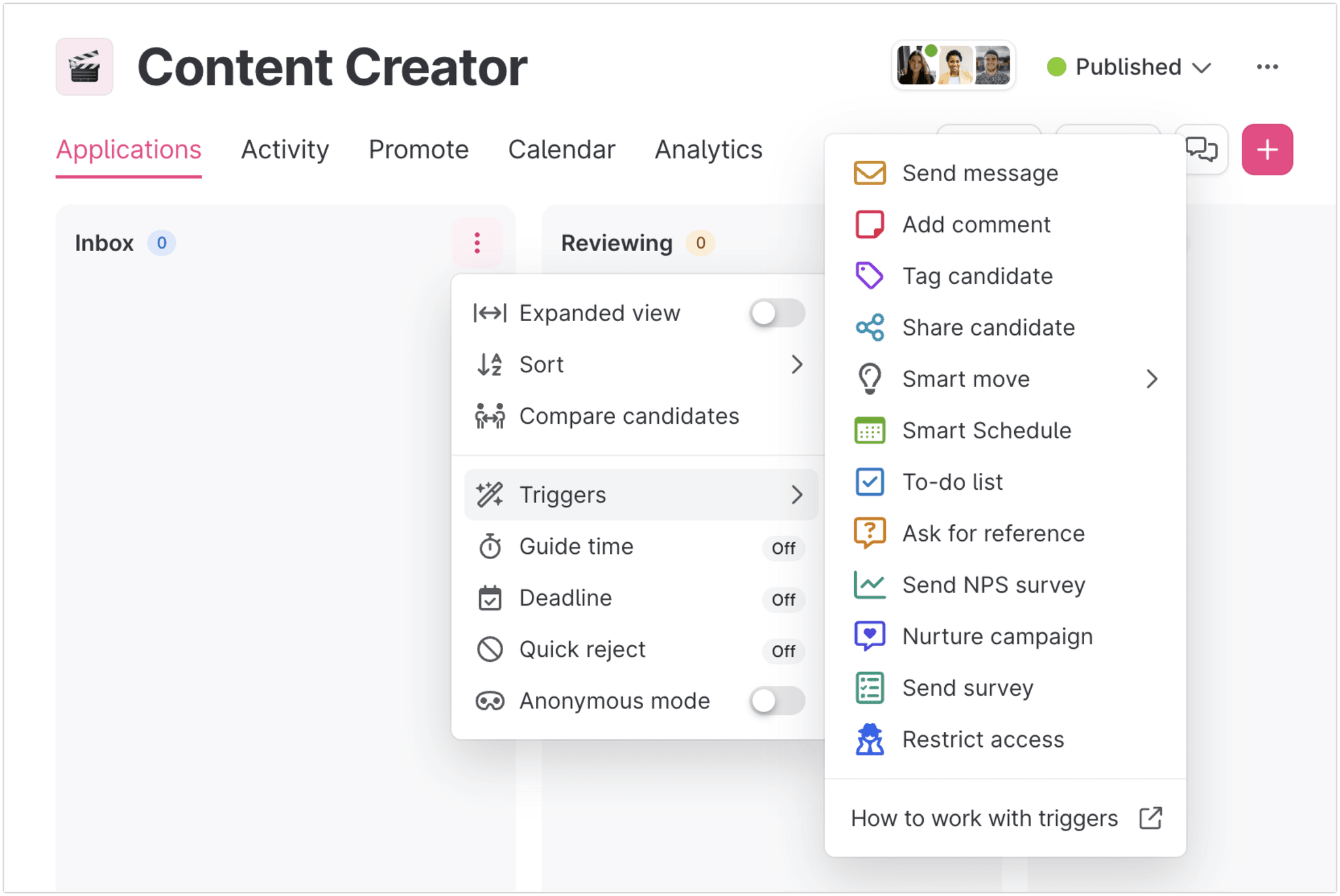Click the Tag candidate tag icon
Image resolution: width=1340 pixels, height=896 pixels.
(x=870, y=276)
